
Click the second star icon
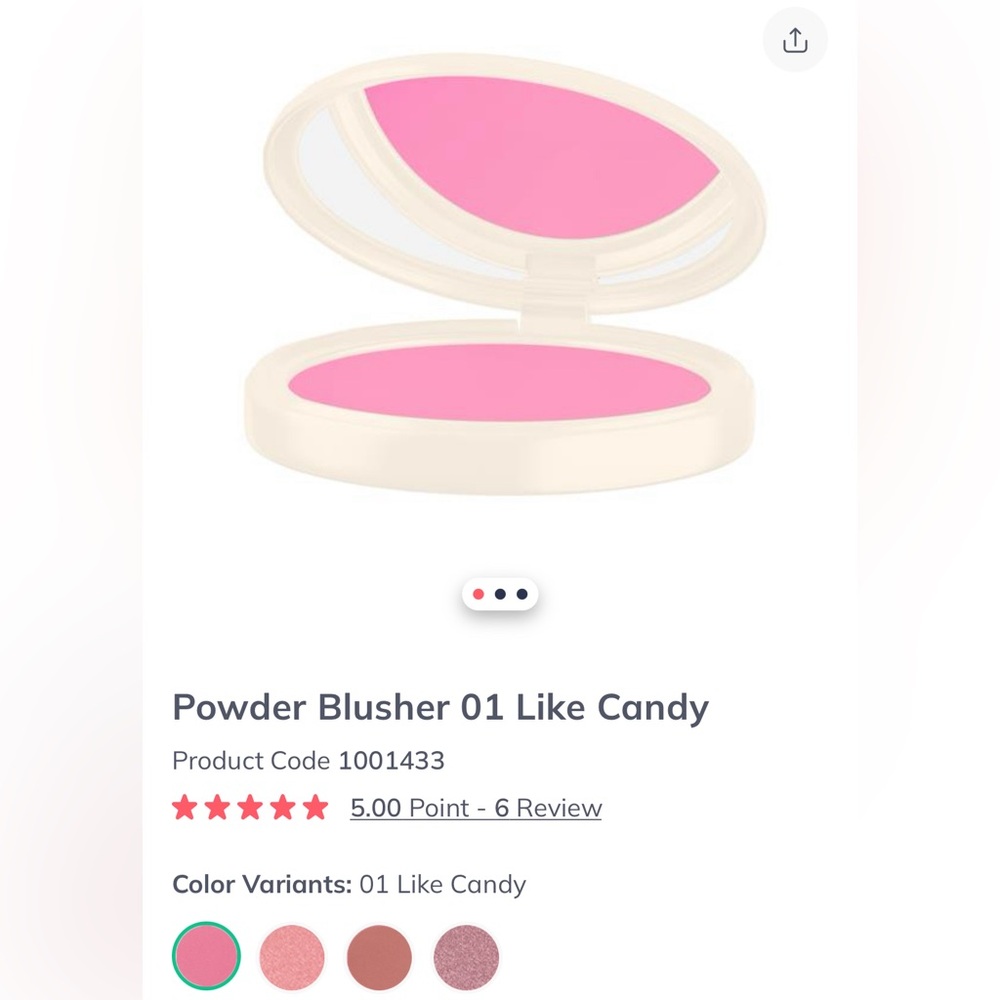point(218,807)
